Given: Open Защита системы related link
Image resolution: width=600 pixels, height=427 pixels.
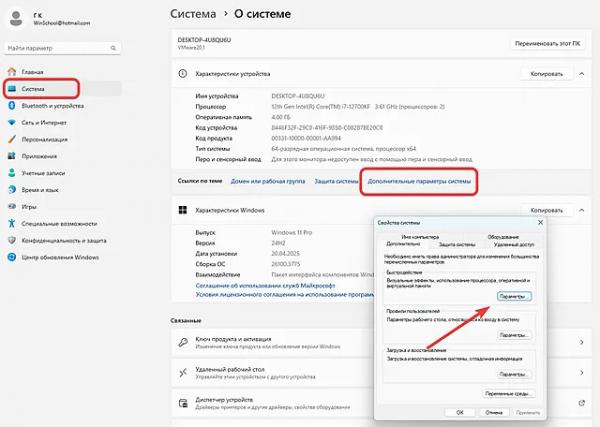Looking at the screenshot, I should click(x=336, y=181).
